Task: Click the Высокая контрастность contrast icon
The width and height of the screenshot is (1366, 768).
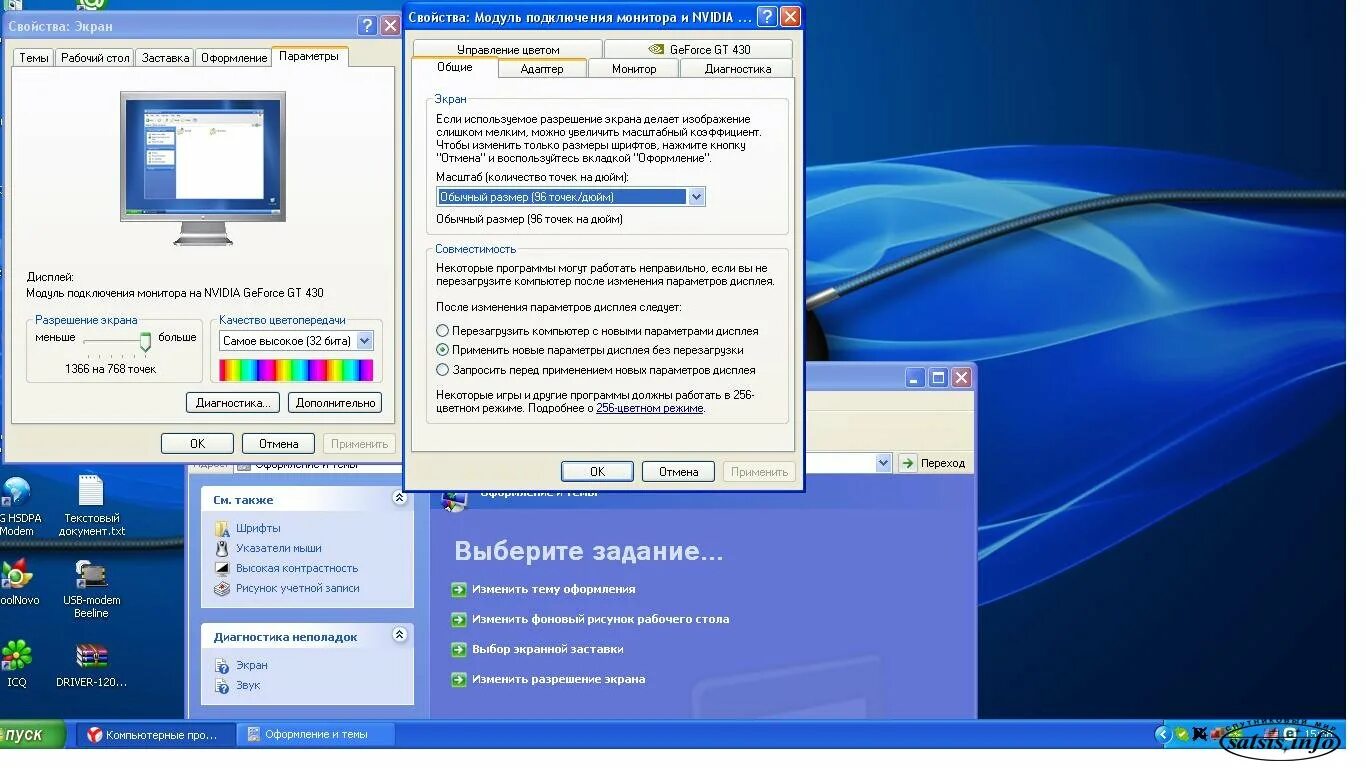Action: [x=222, y=568]
